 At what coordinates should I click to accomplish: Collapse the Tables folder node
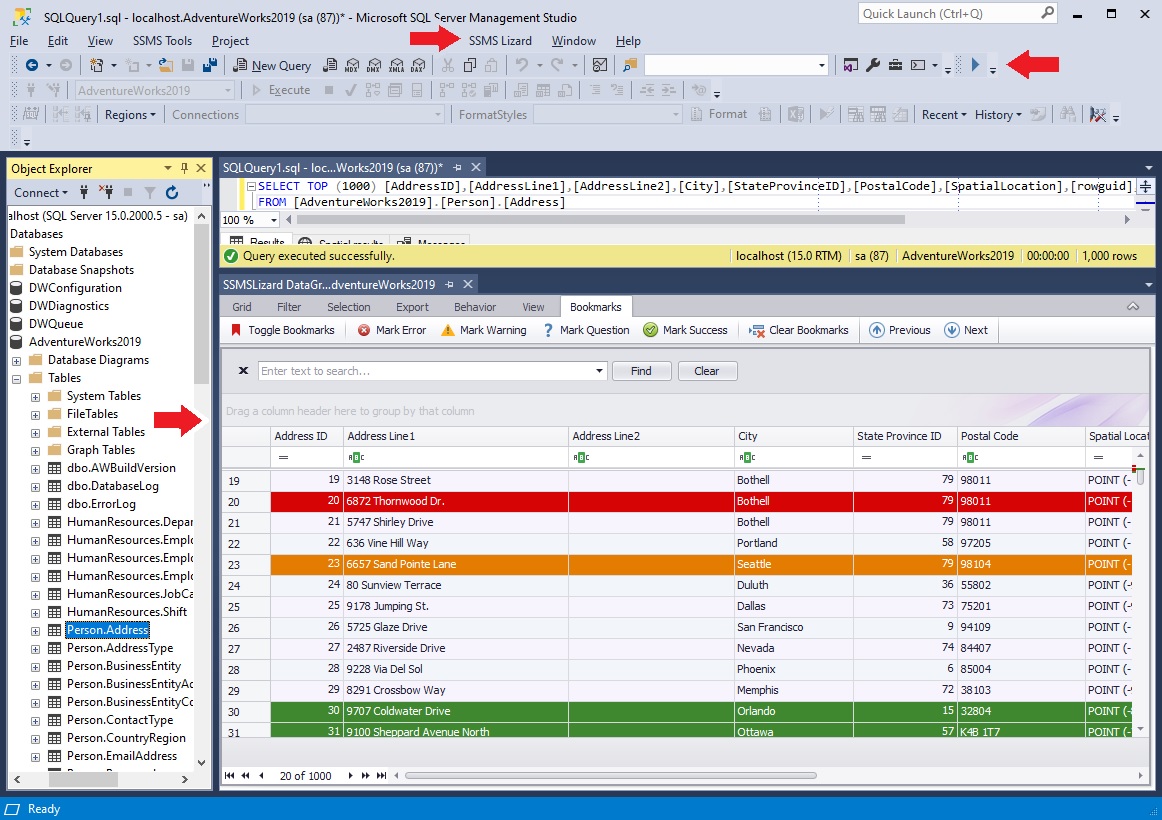coord(16,379)
